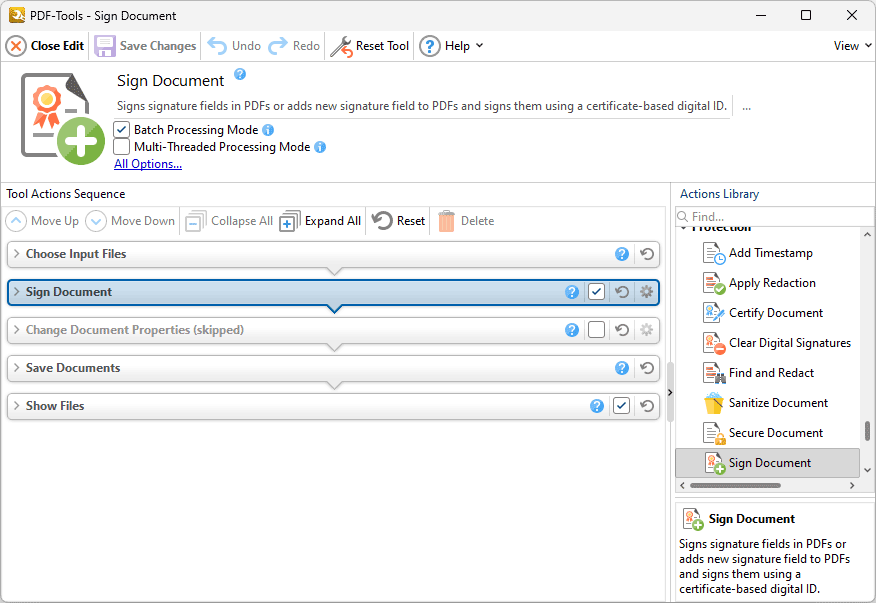Reset the Sign Document step
Screen dimensions: 876x603
(622, 292)
